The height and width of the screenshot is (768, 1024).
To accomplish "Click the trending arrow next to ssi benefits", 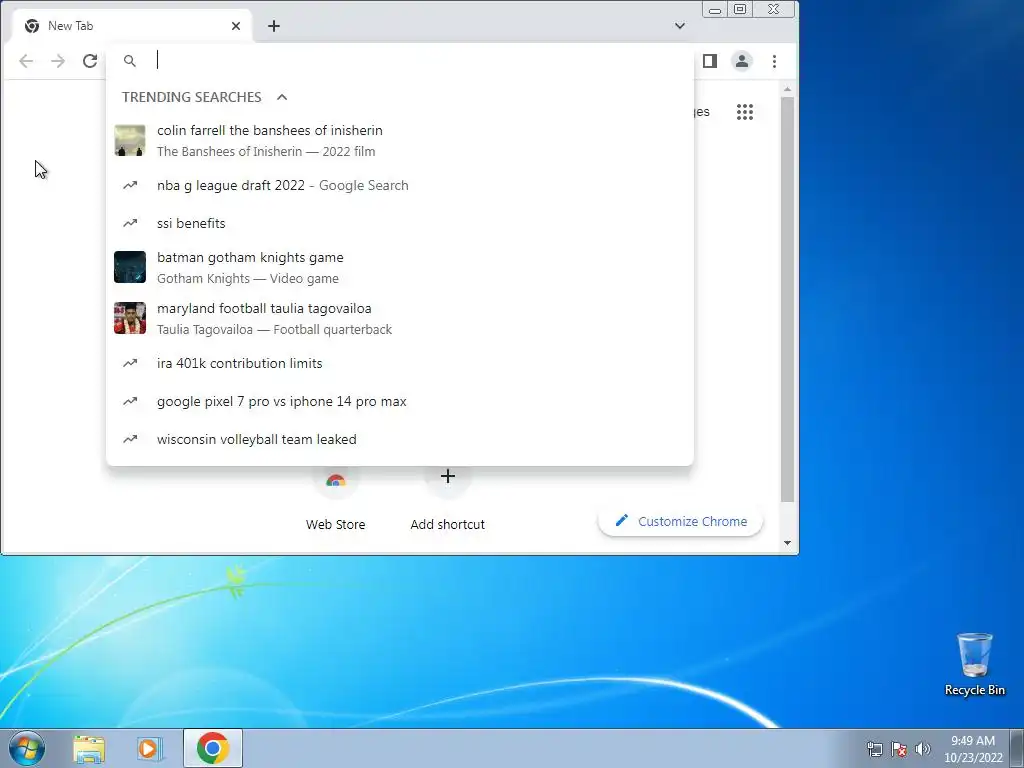I will coord(130,223).
